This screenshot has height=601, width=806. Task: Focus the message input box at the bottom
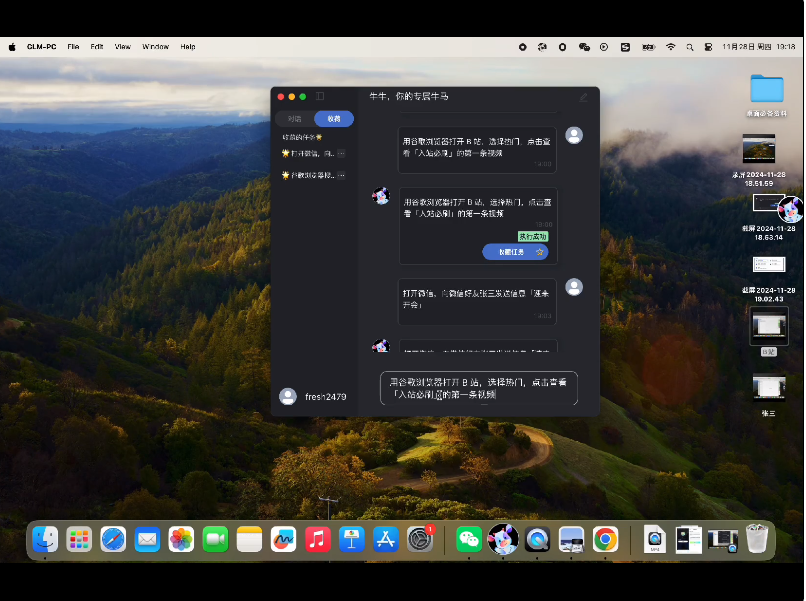tap(479, 389)
